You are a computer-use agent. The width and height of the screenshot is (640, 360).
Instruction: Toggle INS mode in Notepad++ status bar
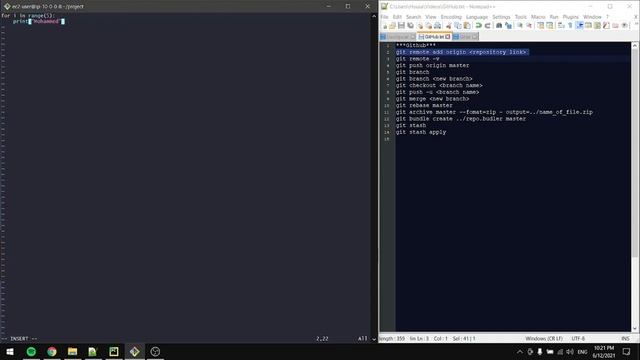(625, 338)
